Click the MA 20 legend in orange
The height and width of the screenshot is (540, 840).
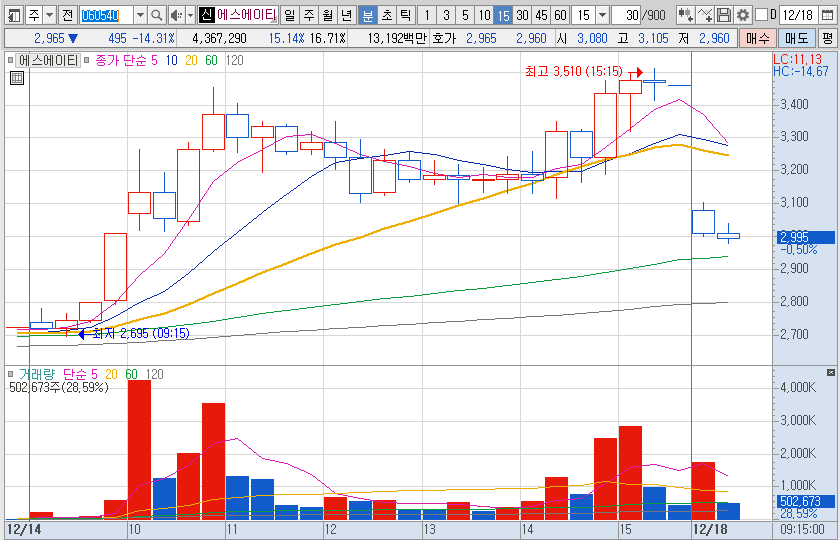click(x=191, y=61)
